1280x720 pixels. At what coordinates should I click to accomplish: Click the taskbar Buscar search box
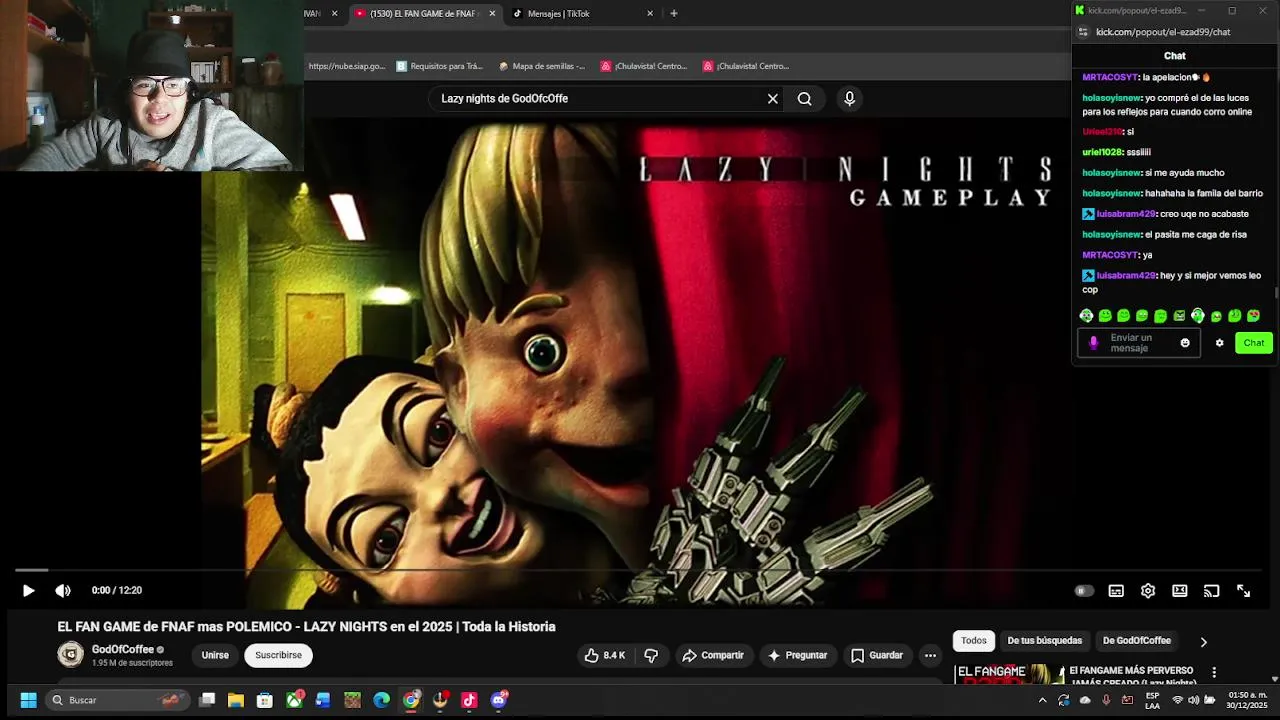pyautogui.click(x=117, y=700)
